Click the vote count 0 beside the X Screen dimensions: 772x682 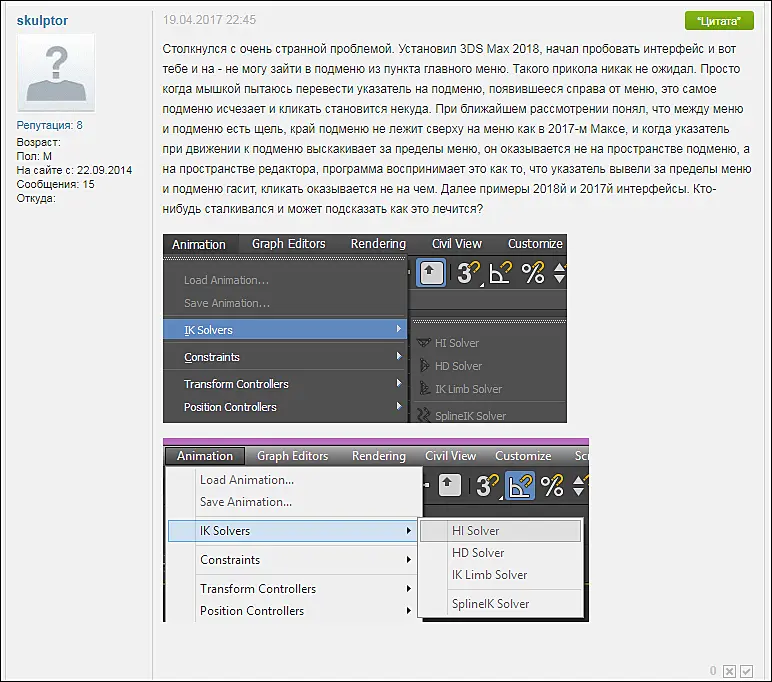click(x=713, y=671)
